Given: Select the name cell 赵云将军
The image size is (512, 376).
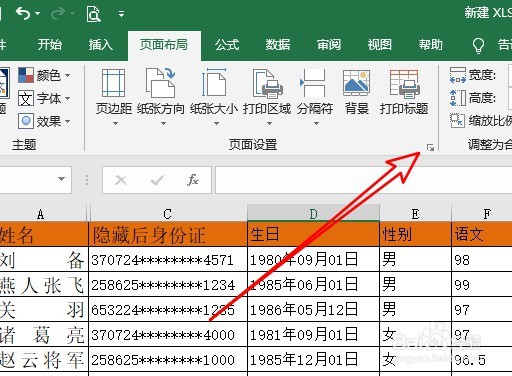Looking at the screenshot, I should (x=44, y=359).
